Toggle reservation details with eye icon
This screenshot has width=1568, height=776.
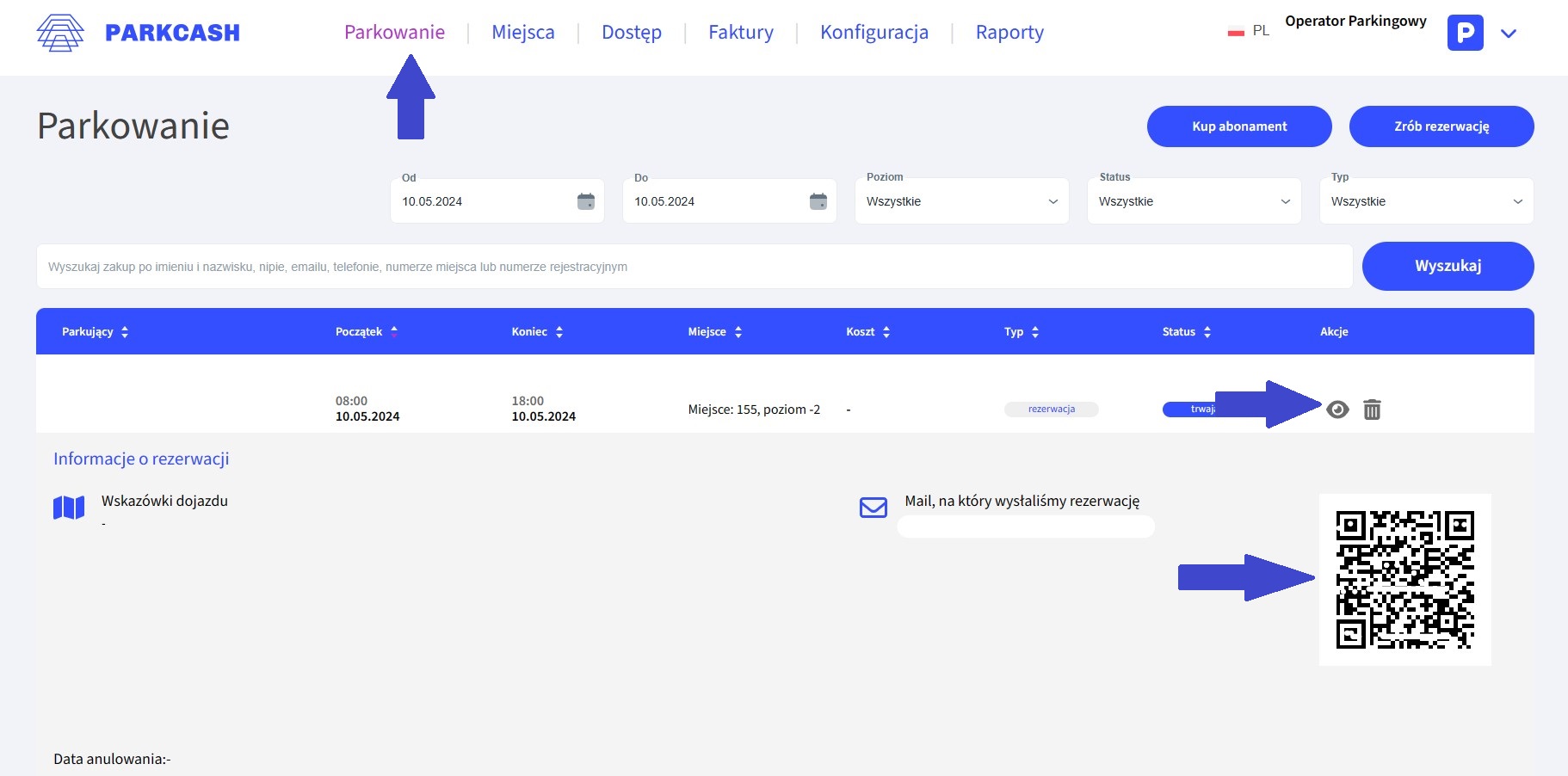tap(1337, 410)
